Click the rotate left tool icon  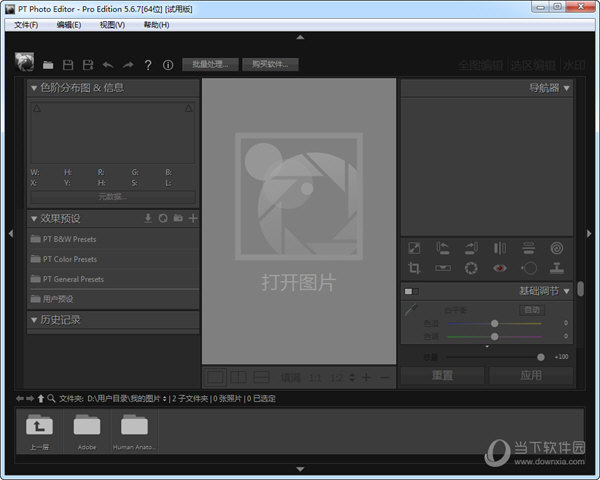click(x=443, y=248)
